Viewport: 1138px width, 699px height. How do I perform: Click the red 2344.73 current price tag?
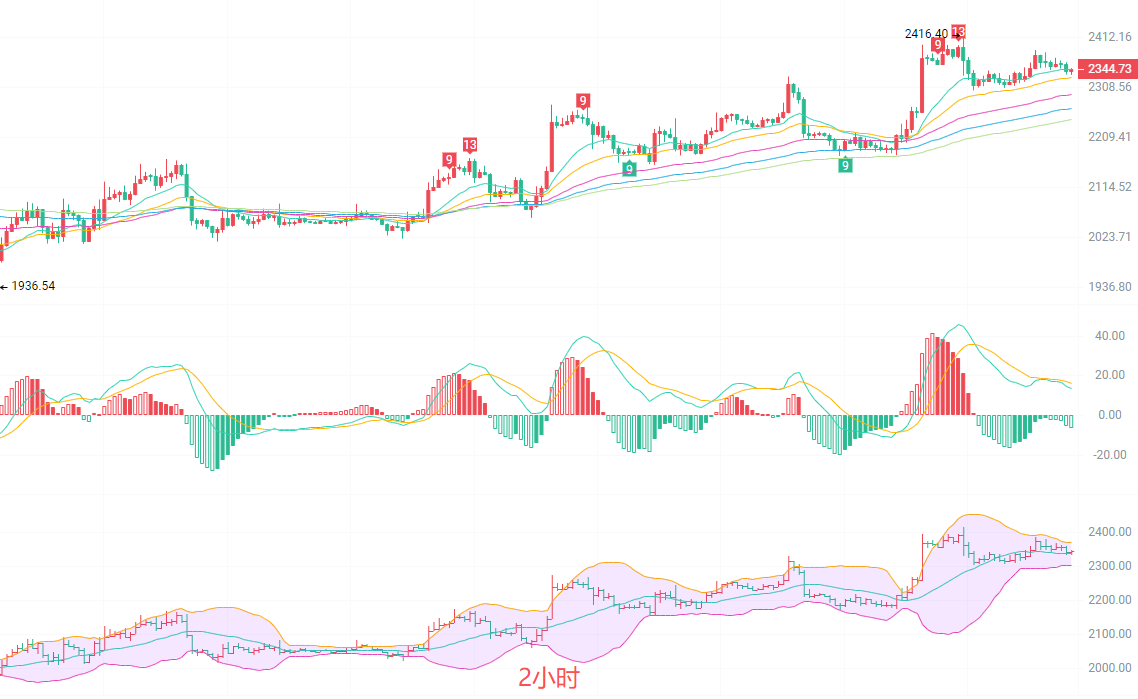[x=1108, y=68]
